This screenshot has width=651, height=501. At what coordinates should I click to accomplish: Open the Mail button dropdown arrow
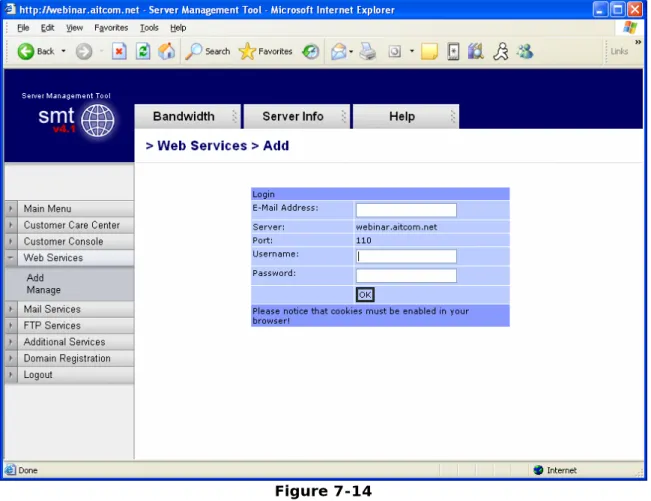(351, 51)
